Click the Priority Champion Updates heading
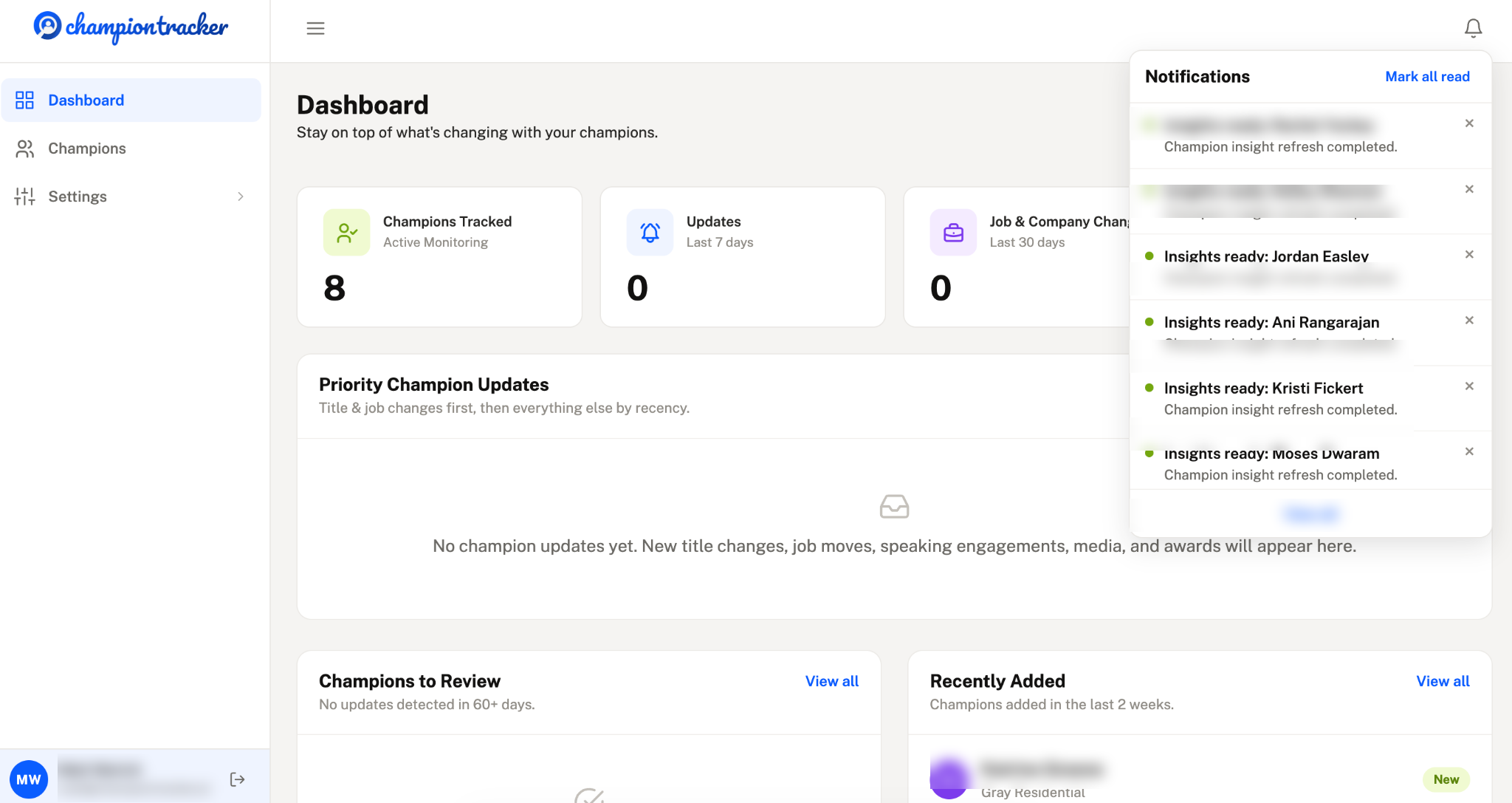Screen dimensions: 1512x803 pyautogui.click(x=433, y=384)
